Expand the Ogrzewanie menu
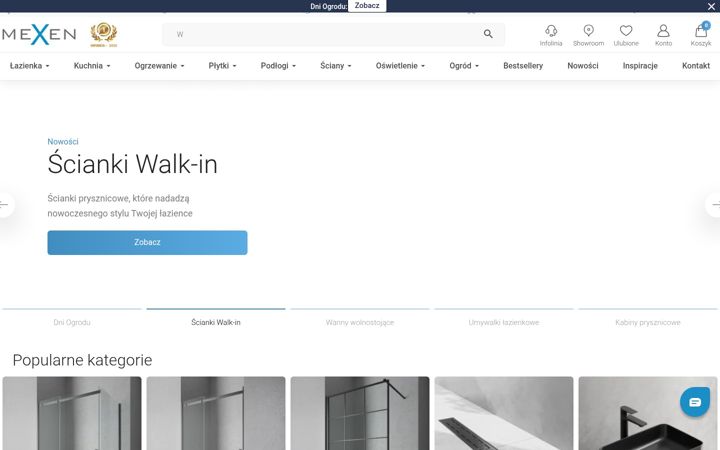The image size is (720, 450). 159,66
